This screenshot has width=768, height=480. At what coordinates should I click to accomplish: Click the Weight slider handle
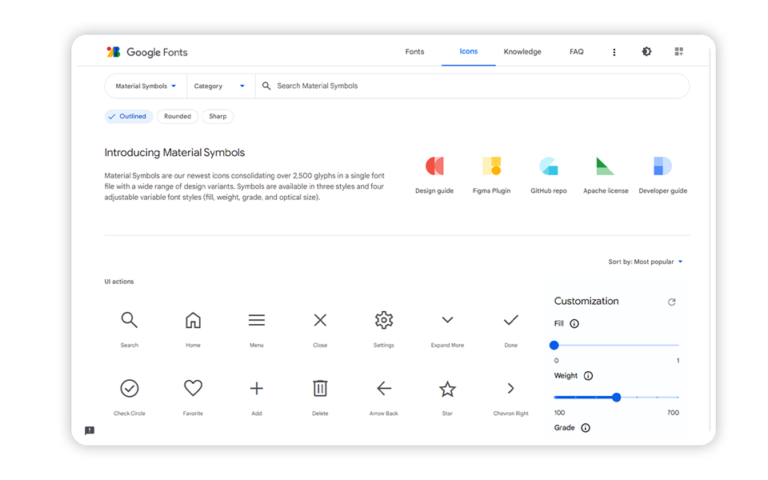(x=617, y=397)
